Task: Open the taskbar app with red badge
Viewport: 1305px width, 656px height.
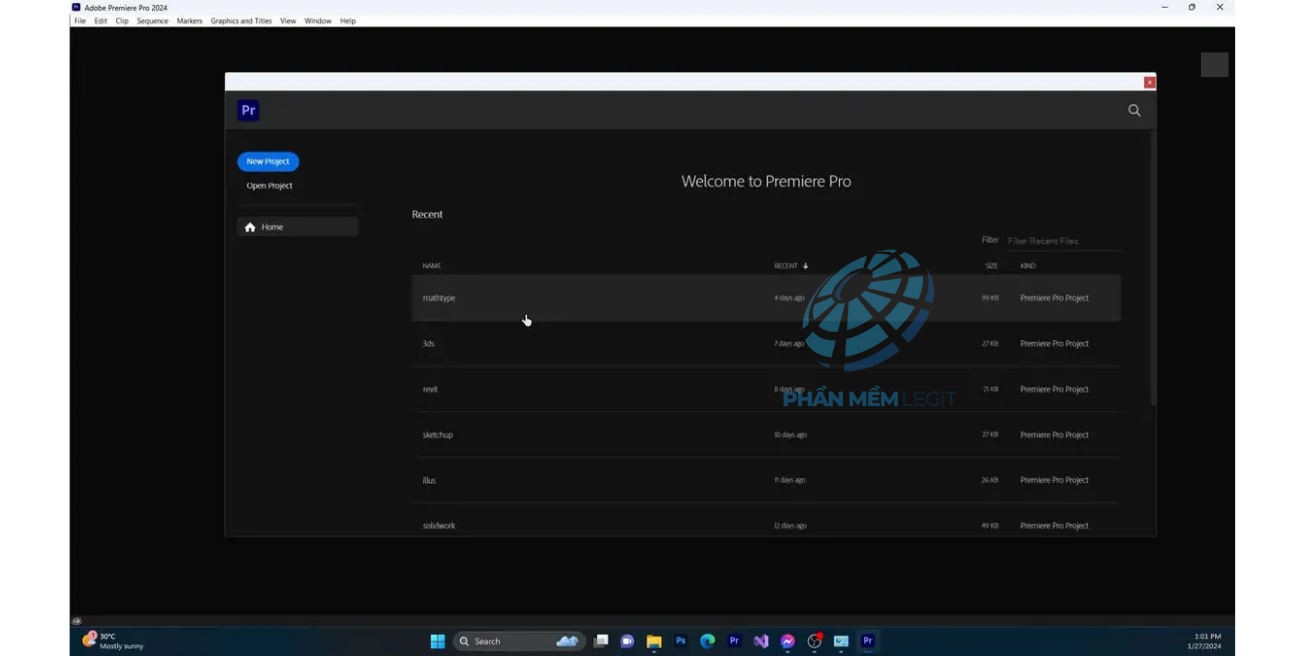Action: pyautogui.click(x=814, y=641)
